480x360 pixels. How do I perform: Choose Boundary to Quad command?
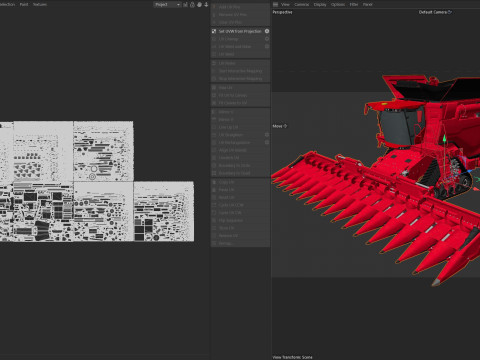pyautogui.click(x=240, y=173)
